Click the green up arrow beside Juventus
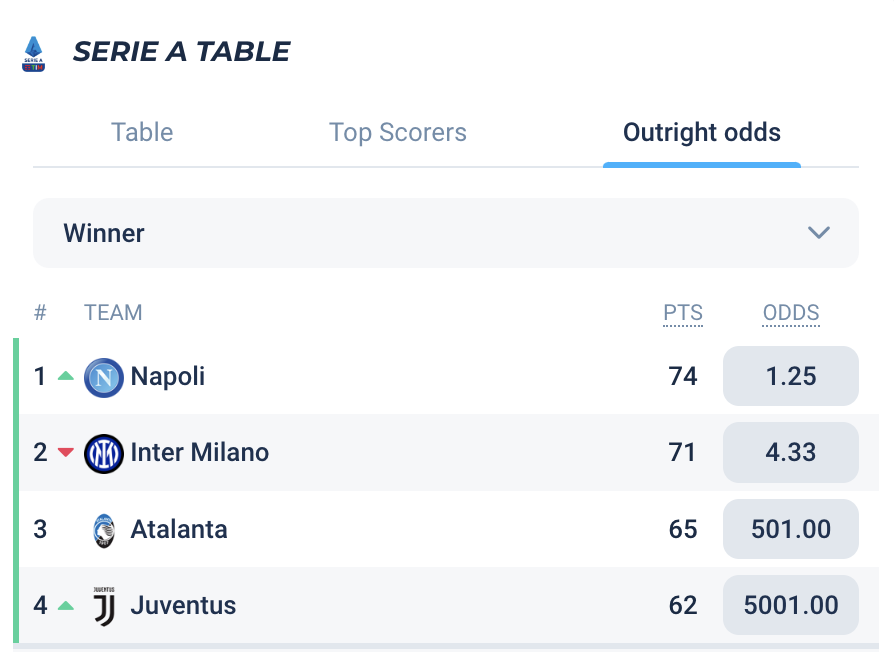This screenshot has width=894, height=652. click(x=66, y=605)
